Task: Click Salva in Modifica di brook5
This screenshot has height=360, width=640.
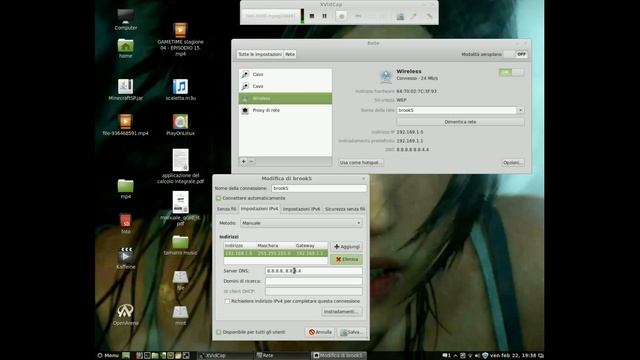Action: pyautogui.click(x=352, y=332)
